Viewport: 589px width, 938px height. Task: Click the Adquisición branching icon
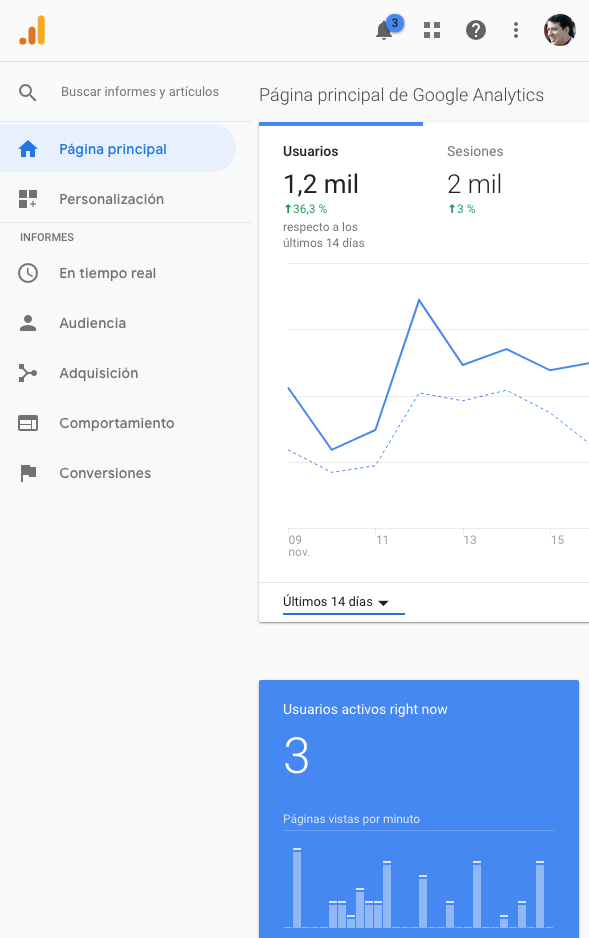[28, 373]
